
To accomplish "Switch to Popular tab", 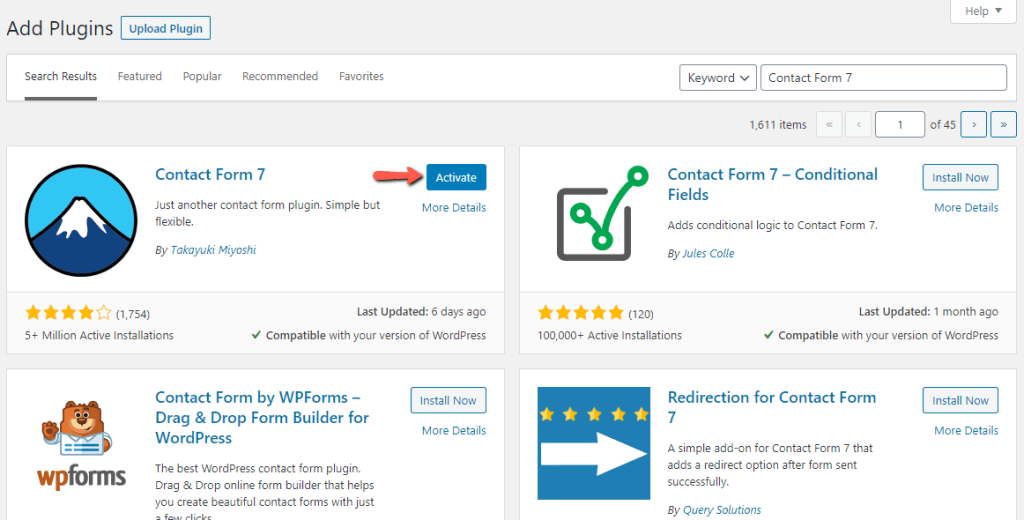I will [202, 76].
